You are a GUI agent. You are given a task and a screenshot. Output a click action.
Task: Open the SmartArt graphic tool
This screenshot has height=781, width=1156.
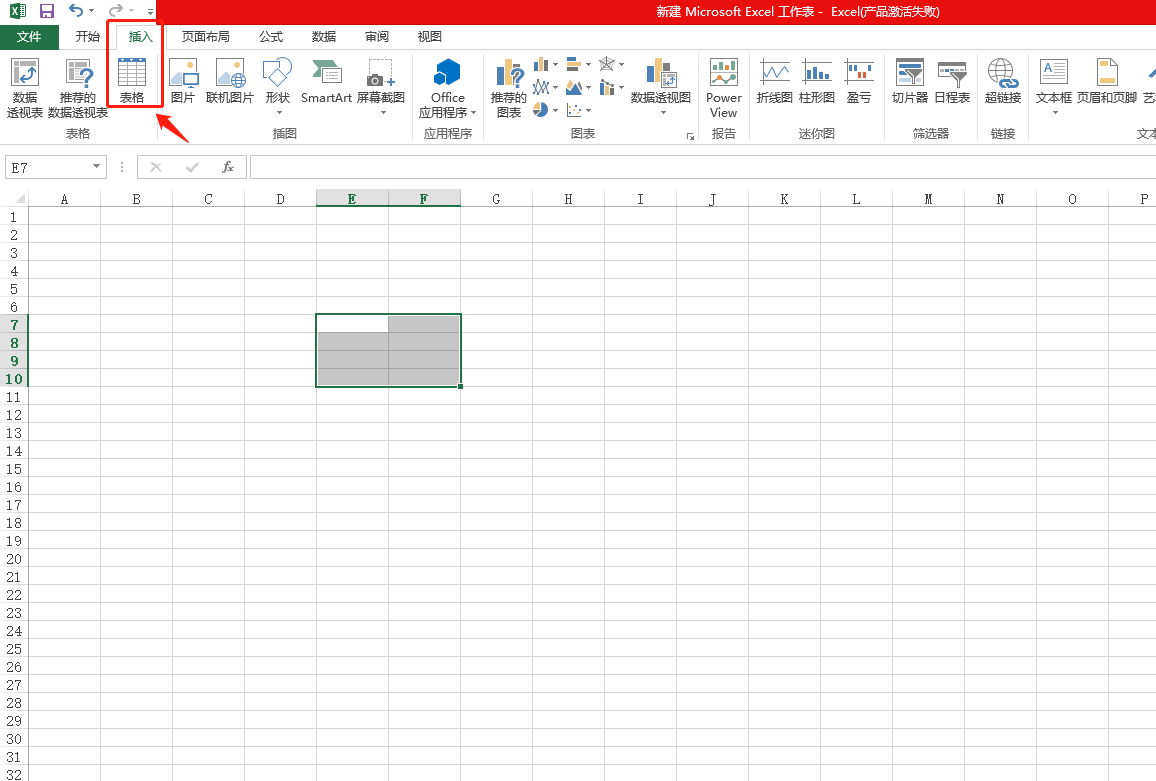pyautogui.click(x=326, y=80)
